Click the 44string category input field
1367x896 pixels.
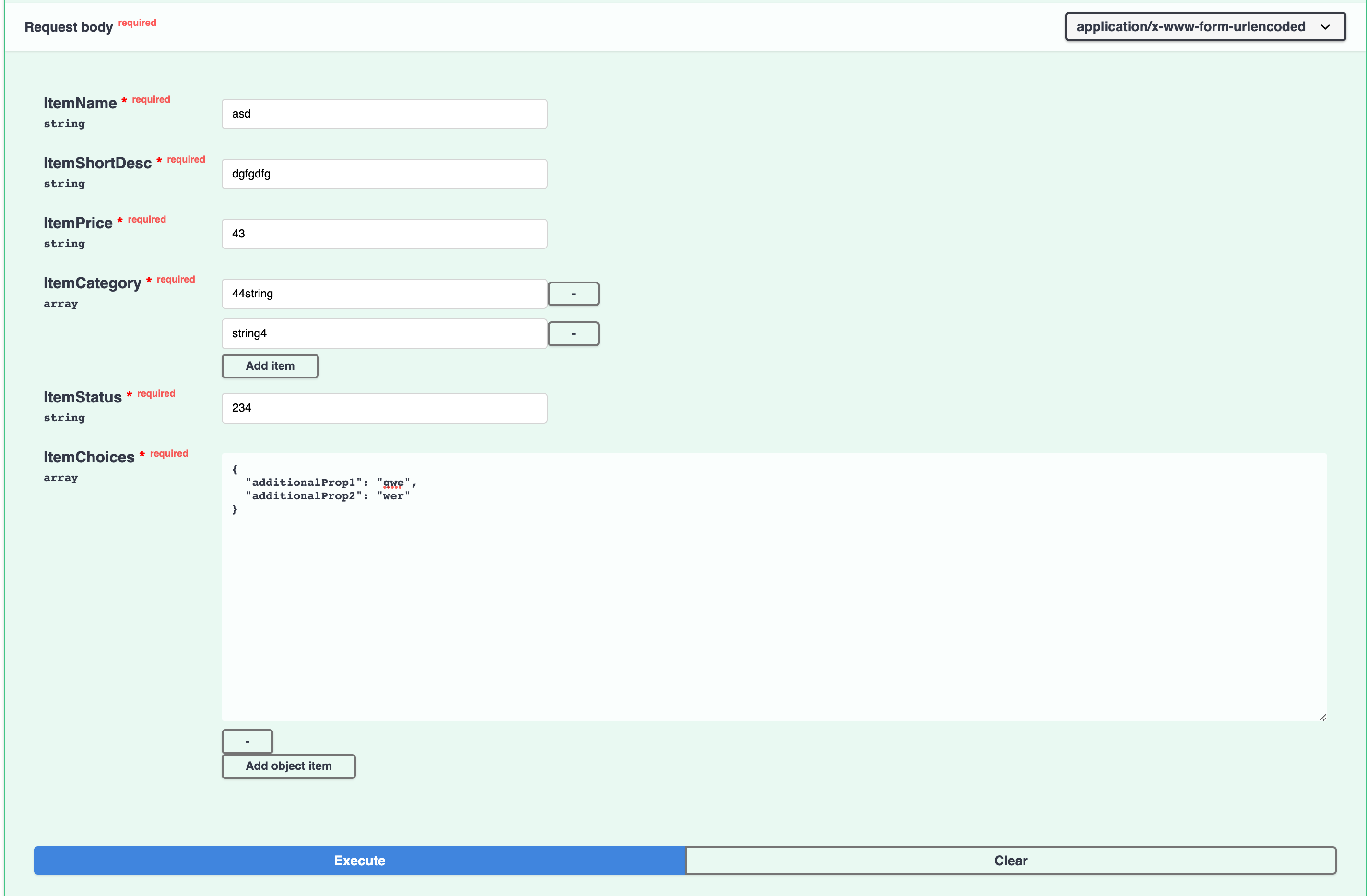tap(384, 294)
